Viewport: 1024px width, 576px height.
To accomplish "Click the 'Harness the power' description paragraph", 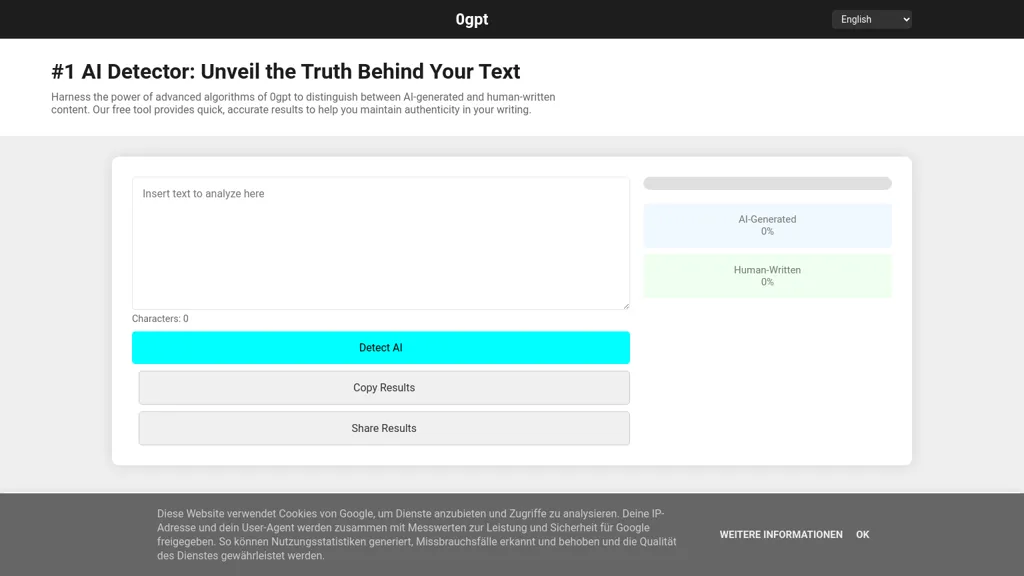I will coord(303,103).
